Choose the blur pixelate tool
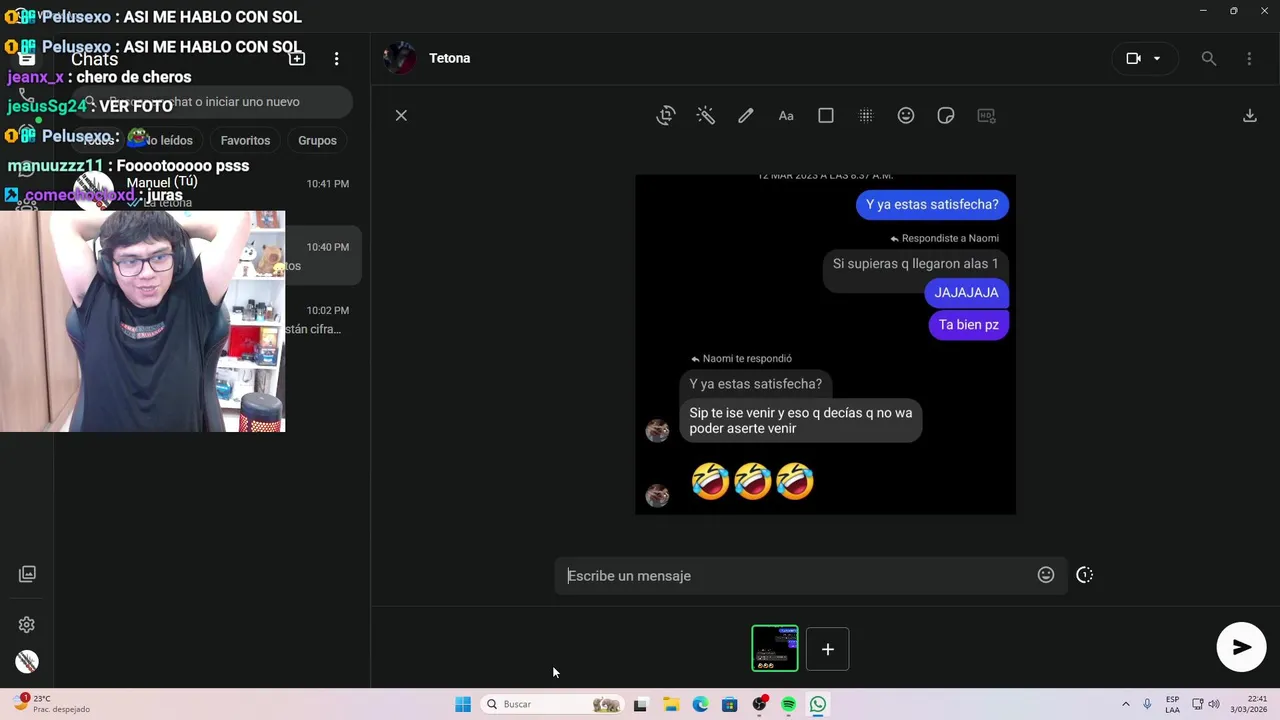The width and height of the screenshot is (1280, 720). [x=866, y=116]
